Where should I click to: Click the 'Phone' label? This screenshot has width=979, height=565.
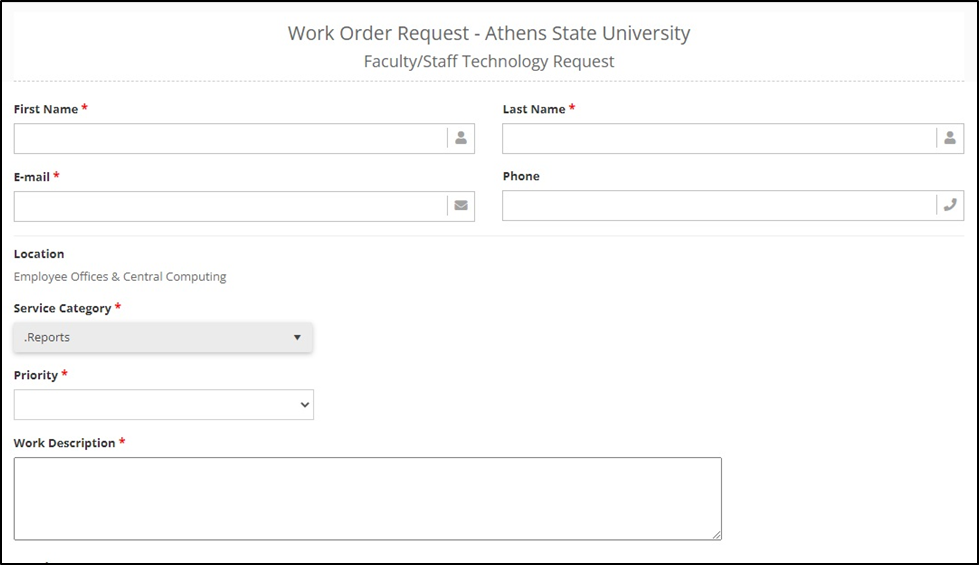tap(521, 176)
